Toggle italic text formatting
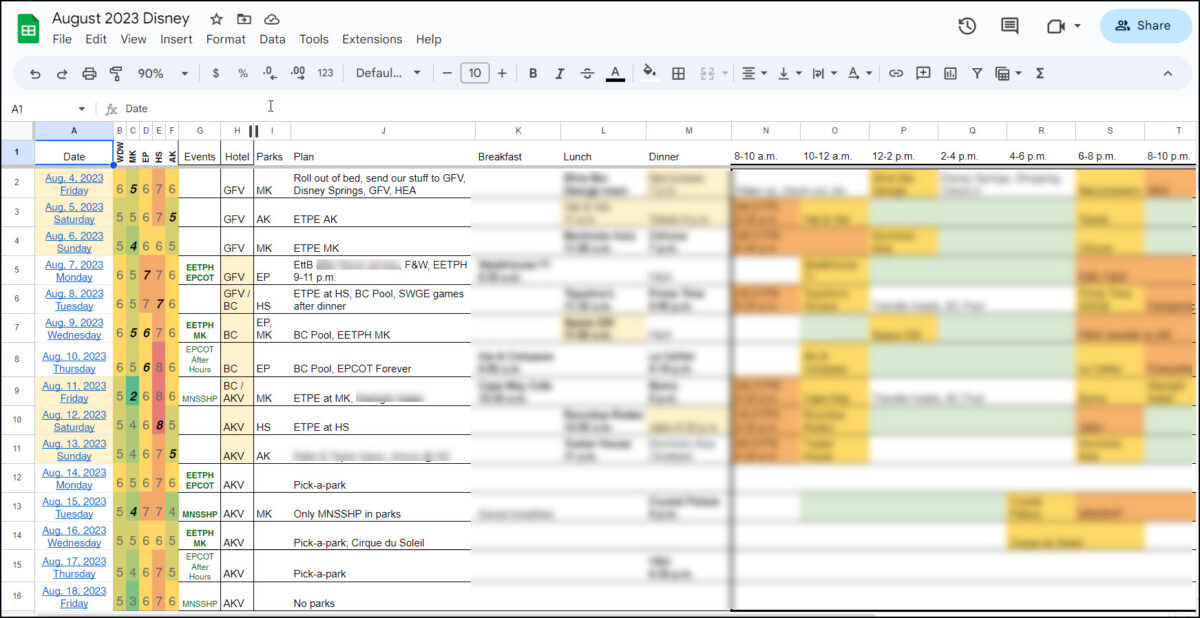This screenshot has width=1200, height=618. (560, 73)
